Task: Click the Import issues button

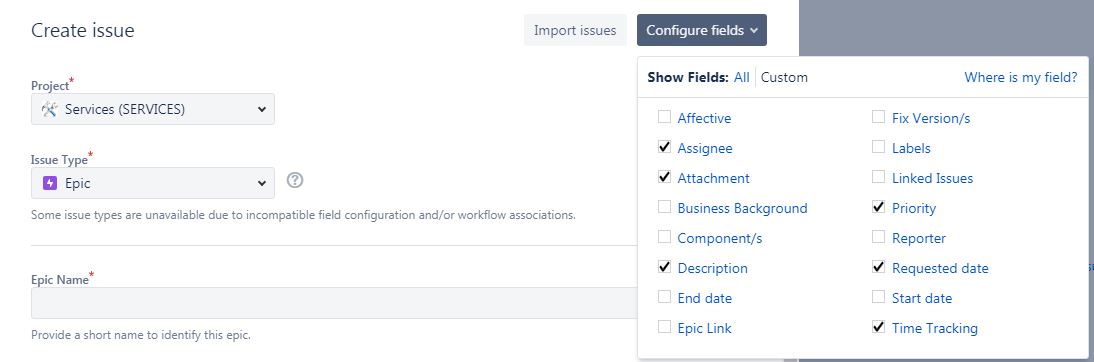Action: tap(575, 30)
